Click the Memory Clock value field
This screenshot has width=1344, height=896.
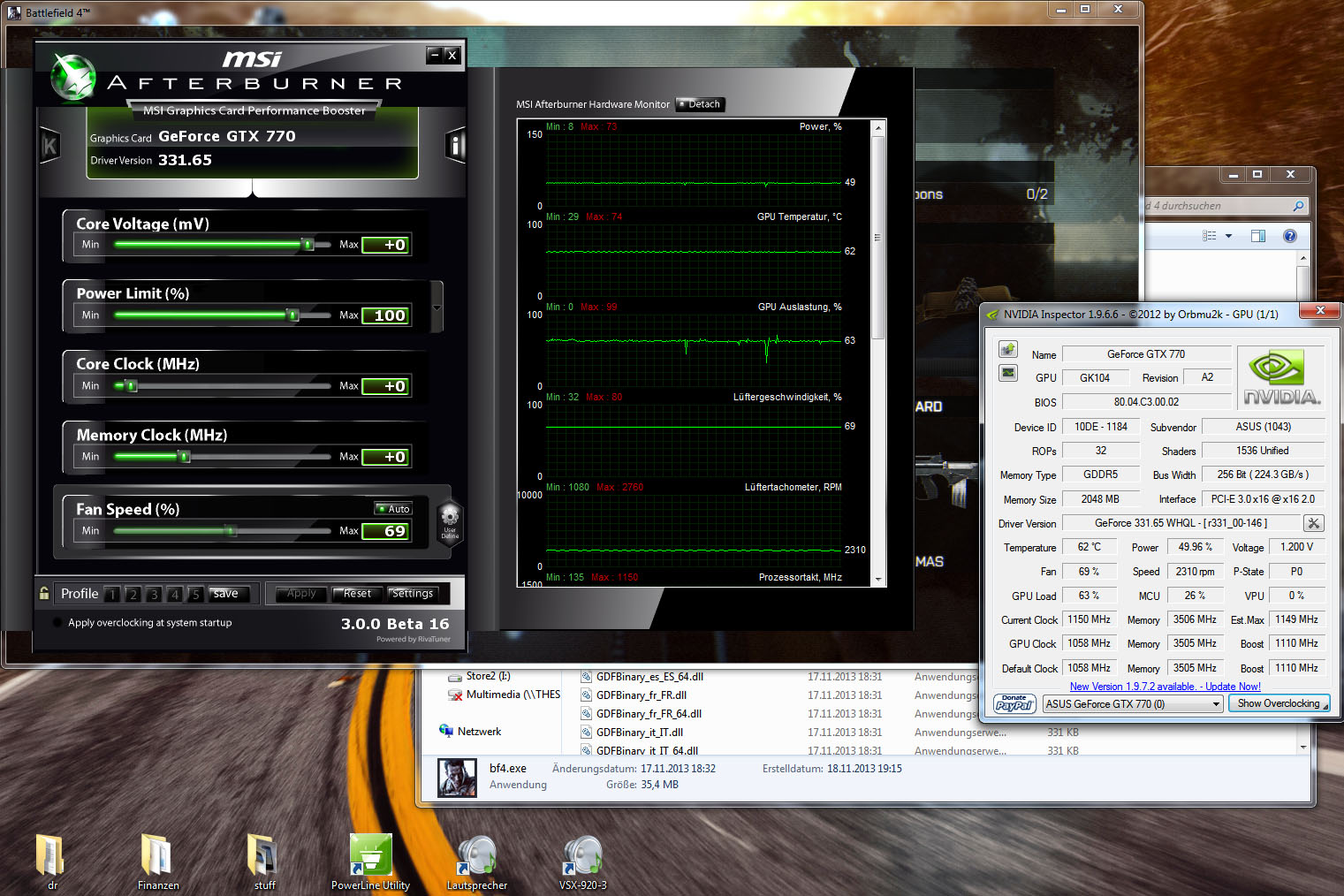pyautogui.click(x=386, y=457)
